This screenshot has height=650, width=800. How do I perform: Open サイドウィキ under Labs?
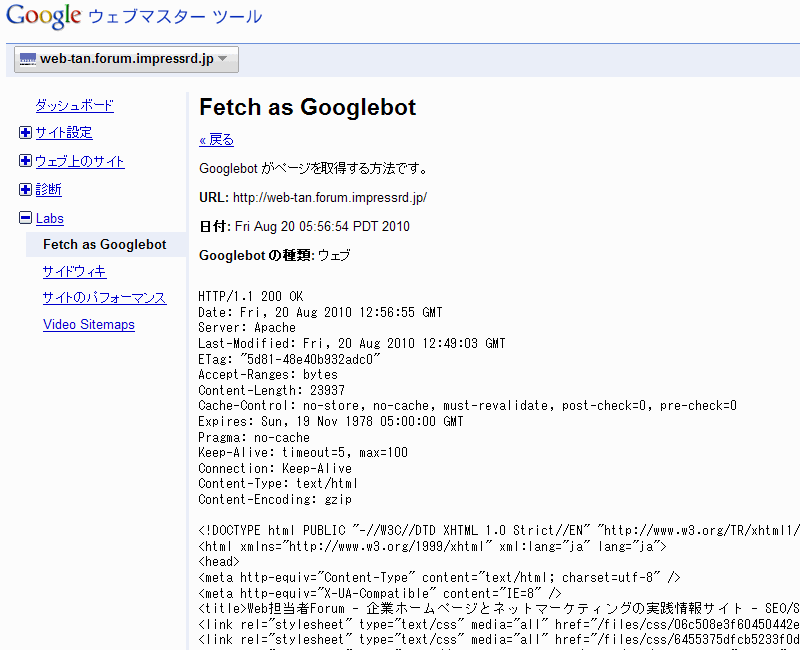(x=75, y=271)
